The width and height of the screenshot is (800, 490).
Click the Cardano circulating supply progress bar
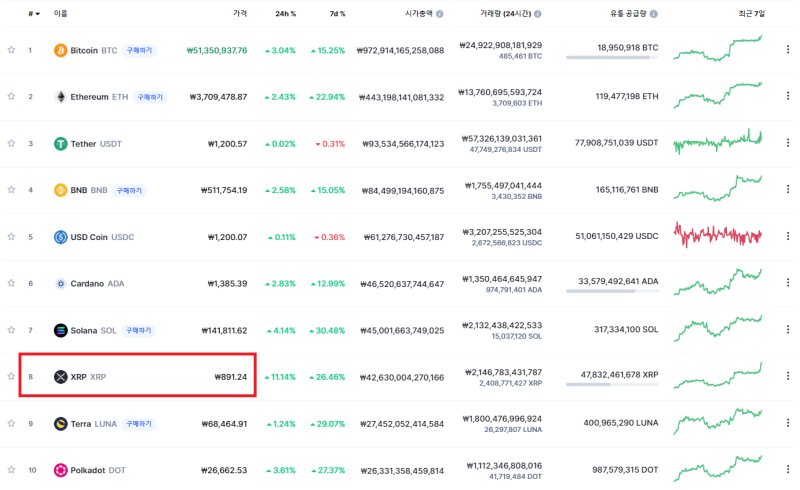pos(612,291)
